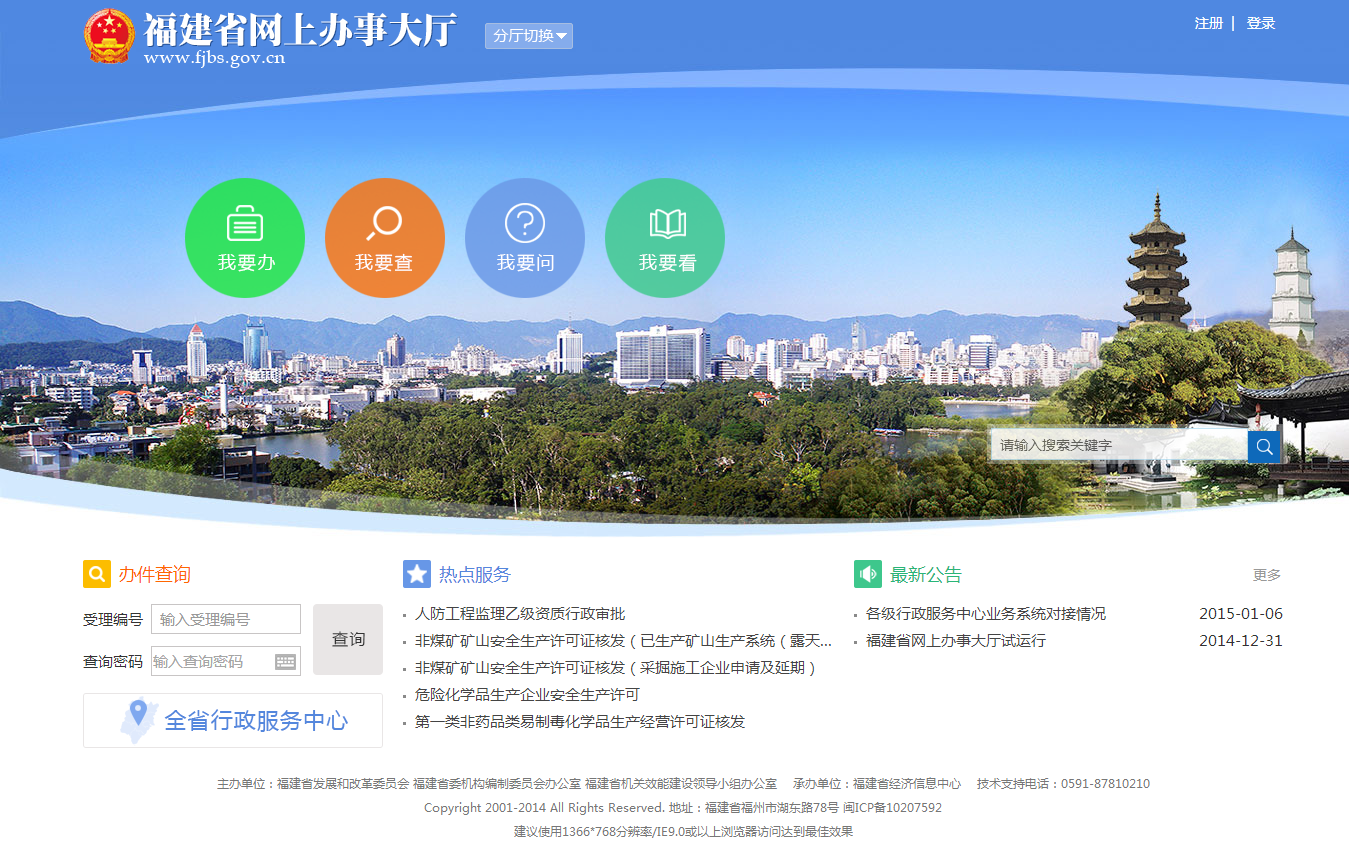The width and height of the screenshot is (1349, 858).
Task: Click the blue star 热点服务 icon
Action: pyautogui.click(x=417, y=574)
